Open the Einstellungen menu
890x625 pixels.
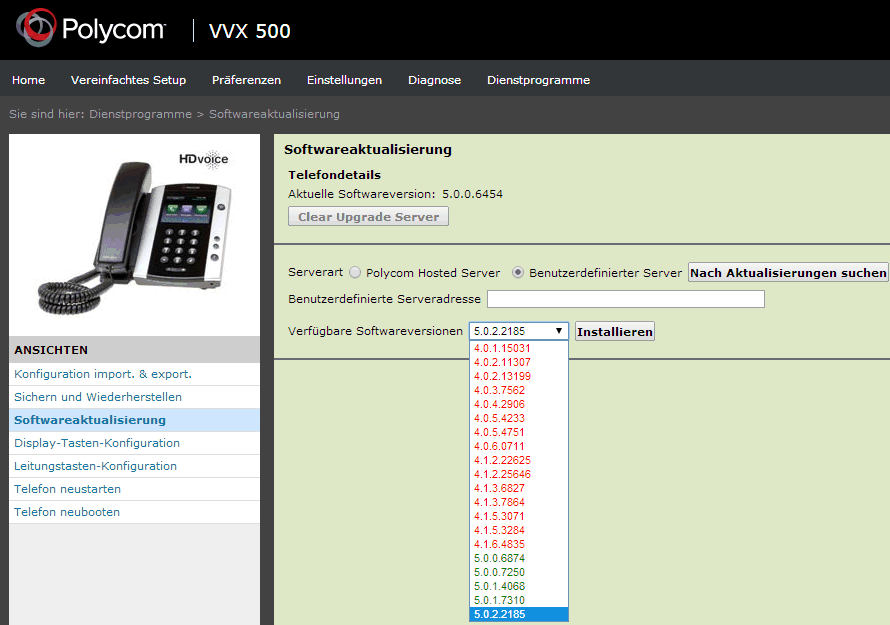coord(345,80)
